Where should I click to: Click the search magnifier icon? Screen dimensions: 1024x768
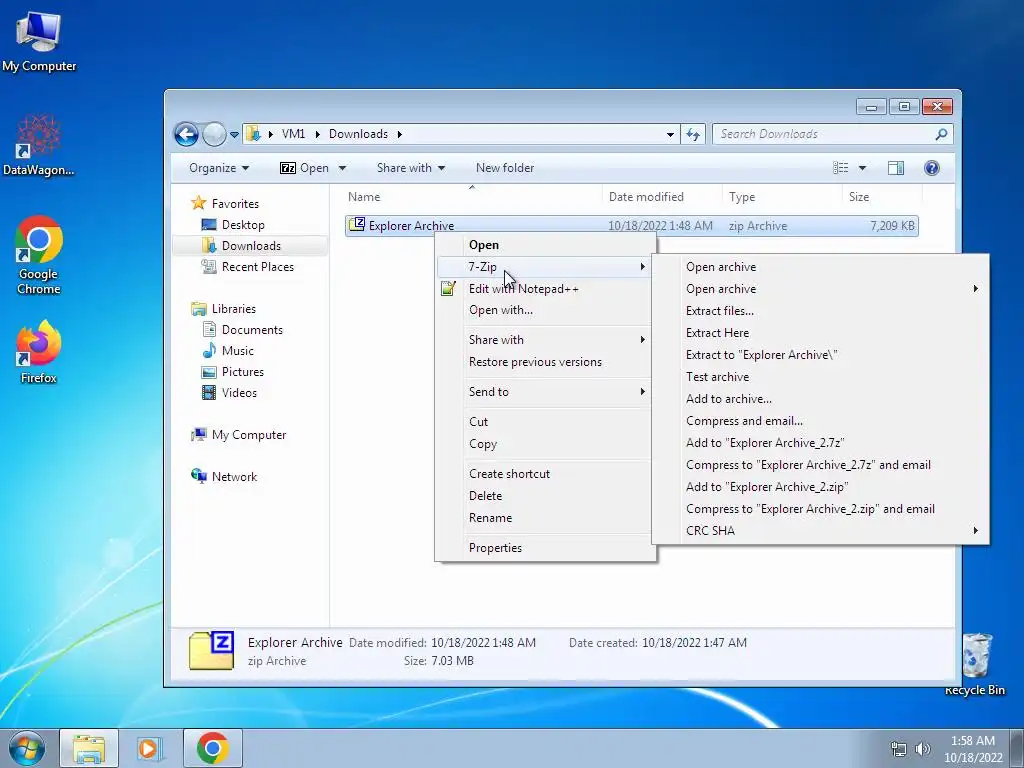pos(941,134)
